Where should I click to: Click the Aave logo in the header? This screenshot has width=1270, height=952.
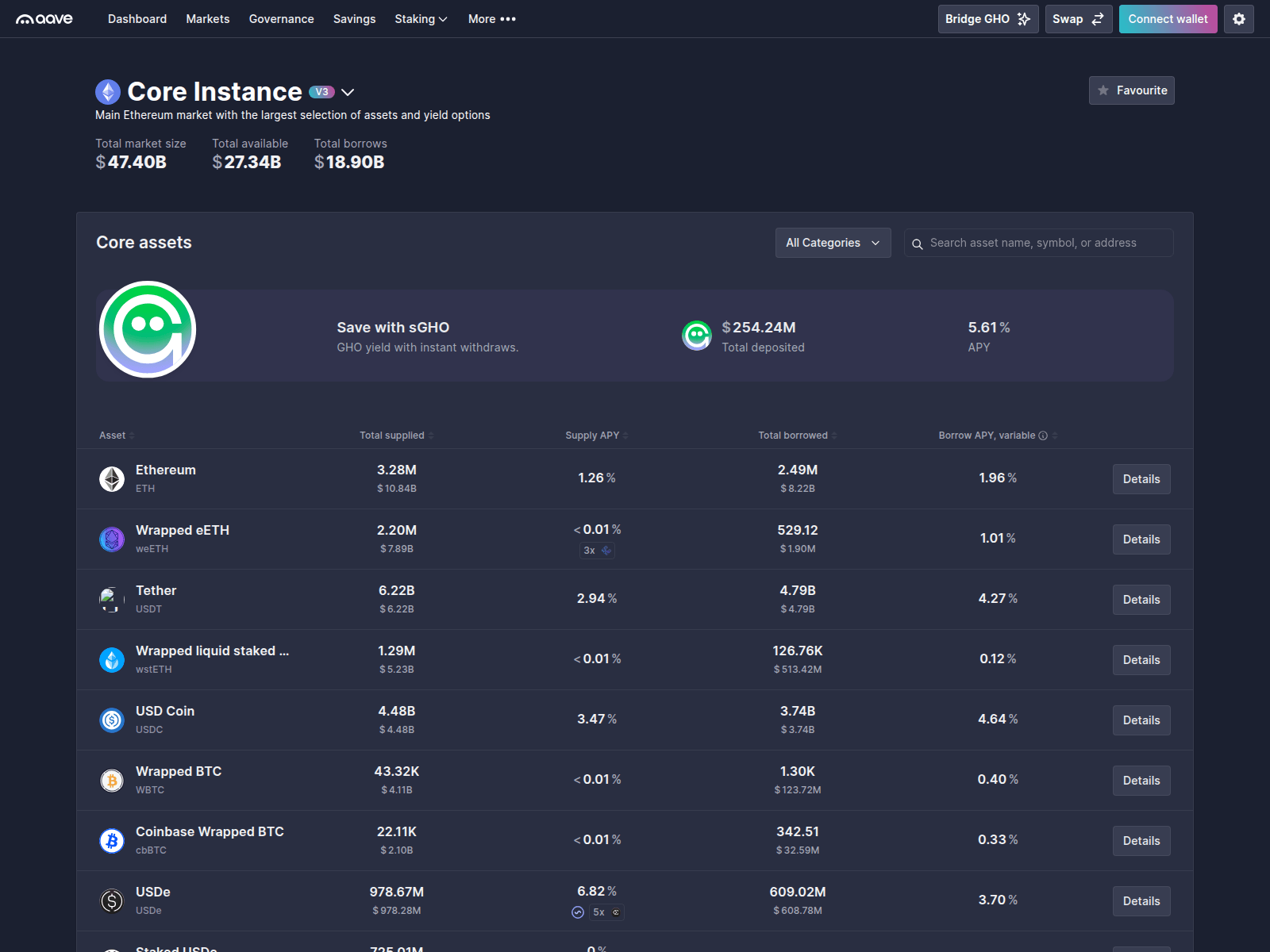click(x=44, y=18)
